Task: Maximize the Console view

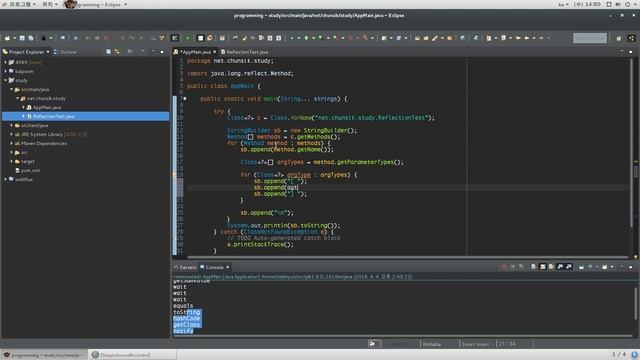Action: pos(631,267)
